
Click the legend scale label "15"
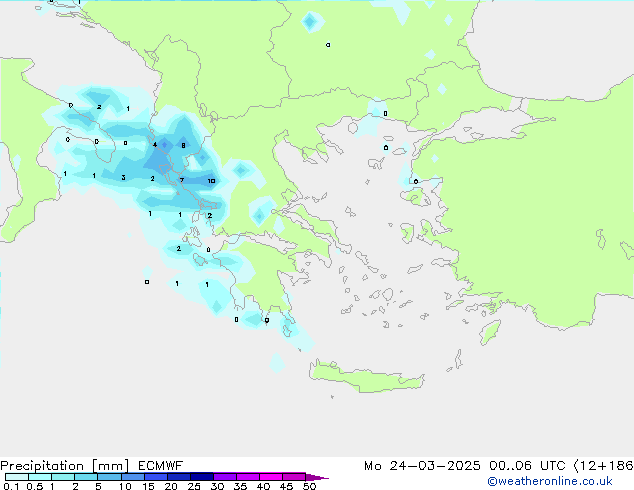pyautogui.click(x=148, y=486)
